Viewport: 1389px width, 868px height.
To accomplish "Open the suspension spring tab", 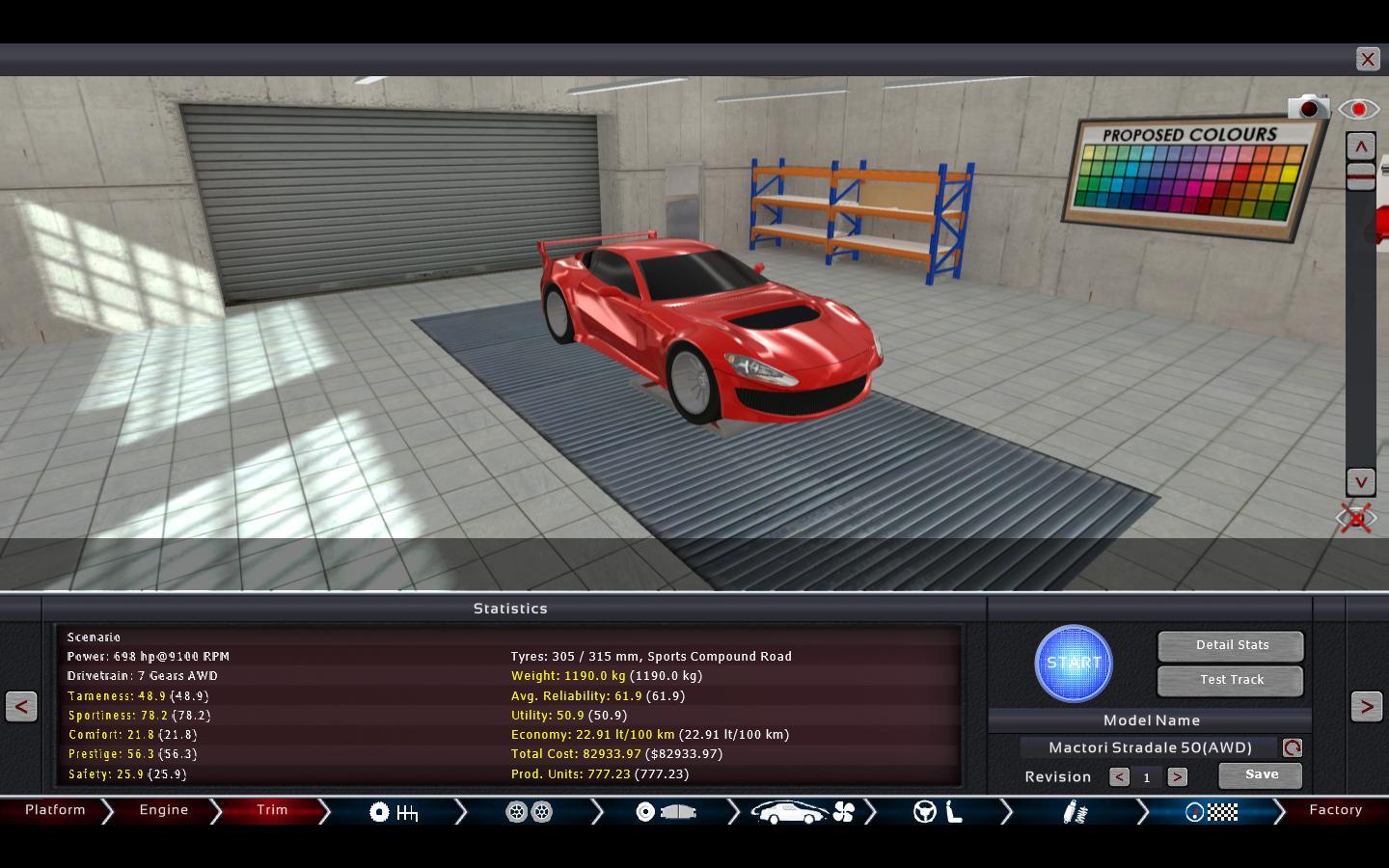I will [1075, 812].
